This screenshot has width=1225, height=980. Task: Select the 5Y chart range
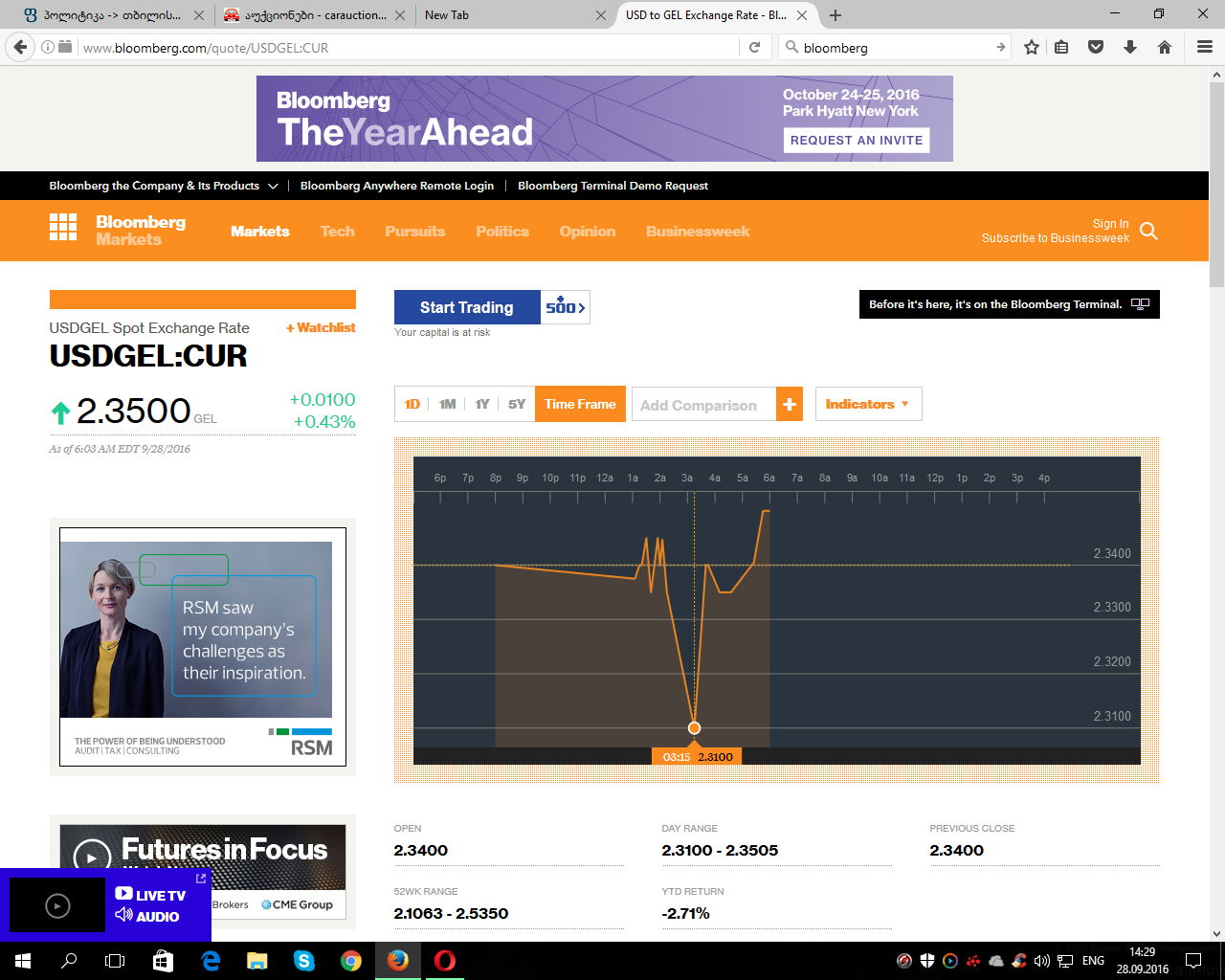click(x=517, y=404)
